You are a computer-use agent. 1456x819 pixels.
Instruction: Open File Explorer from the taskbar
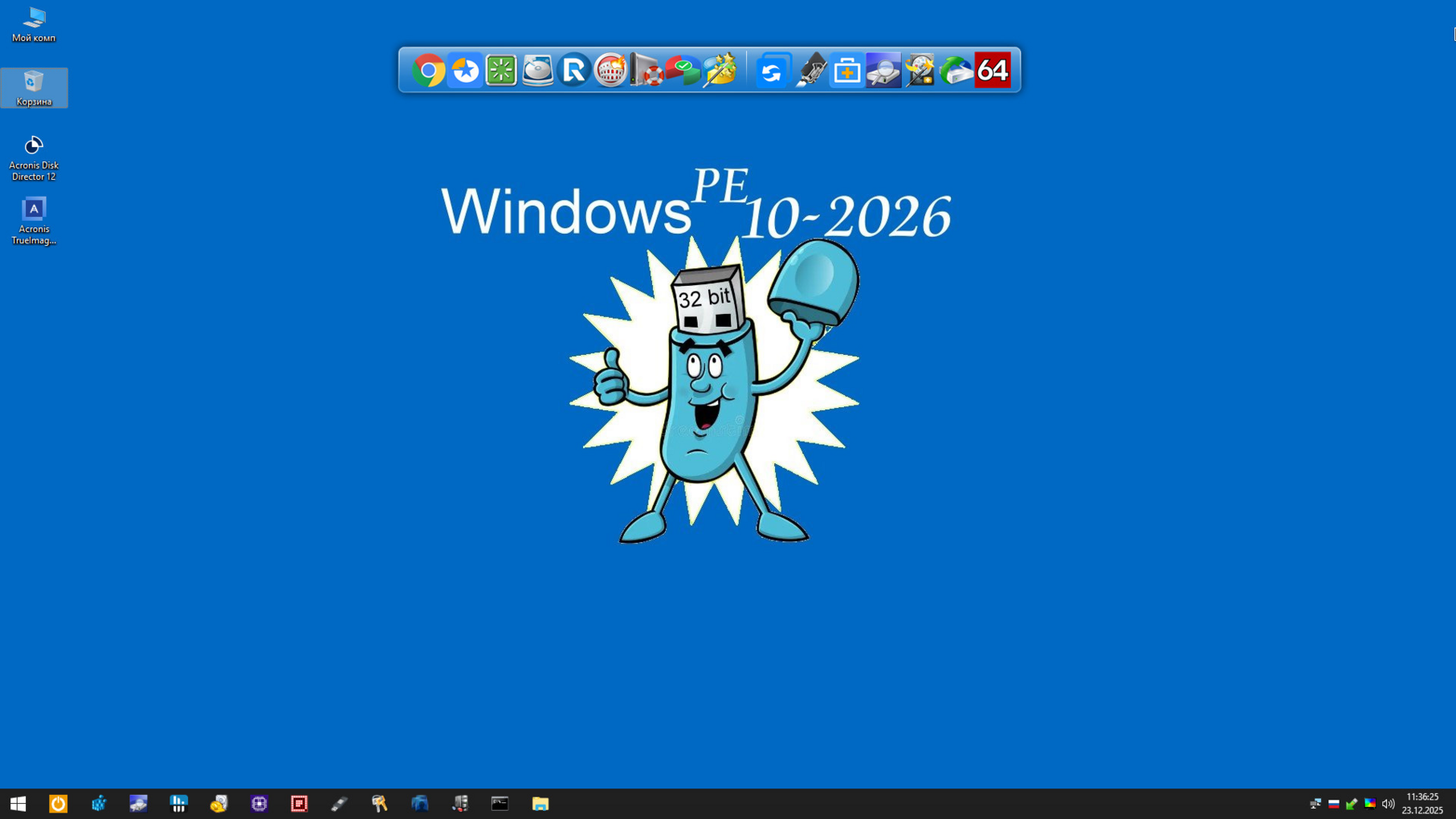click(540, 804)
